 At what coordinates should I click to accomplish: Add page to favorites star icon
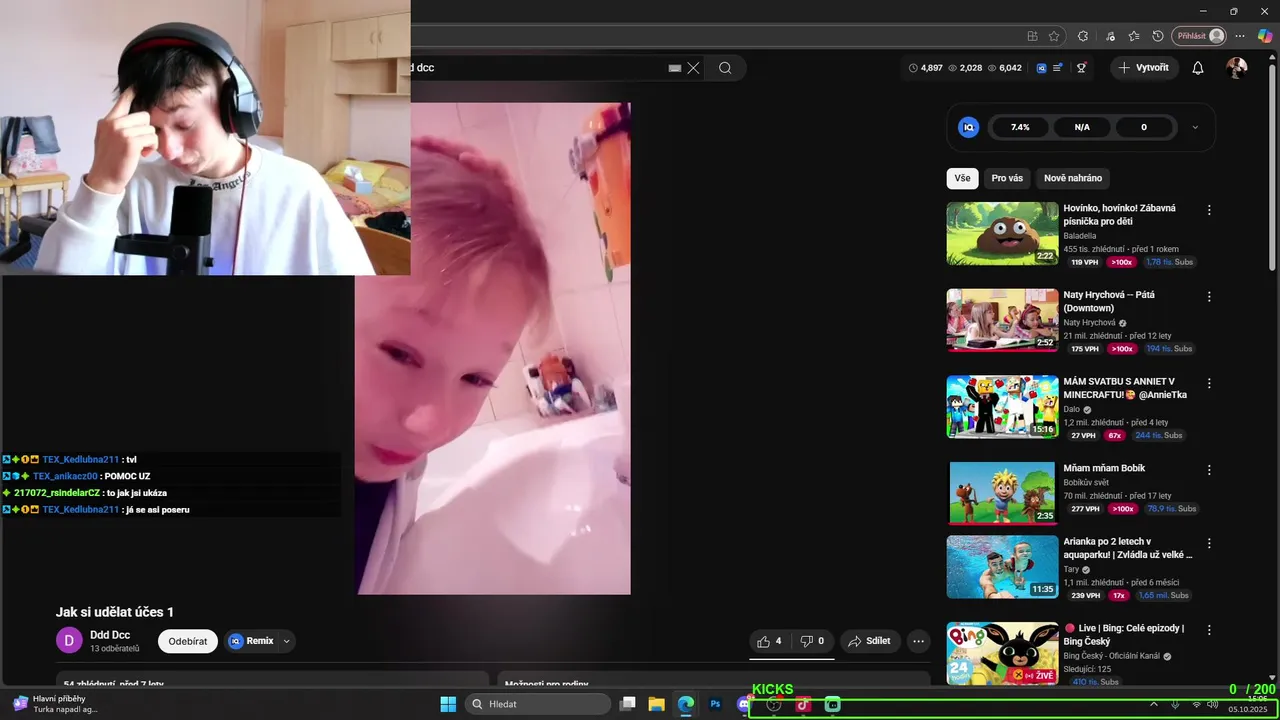tap(1054, 36)
